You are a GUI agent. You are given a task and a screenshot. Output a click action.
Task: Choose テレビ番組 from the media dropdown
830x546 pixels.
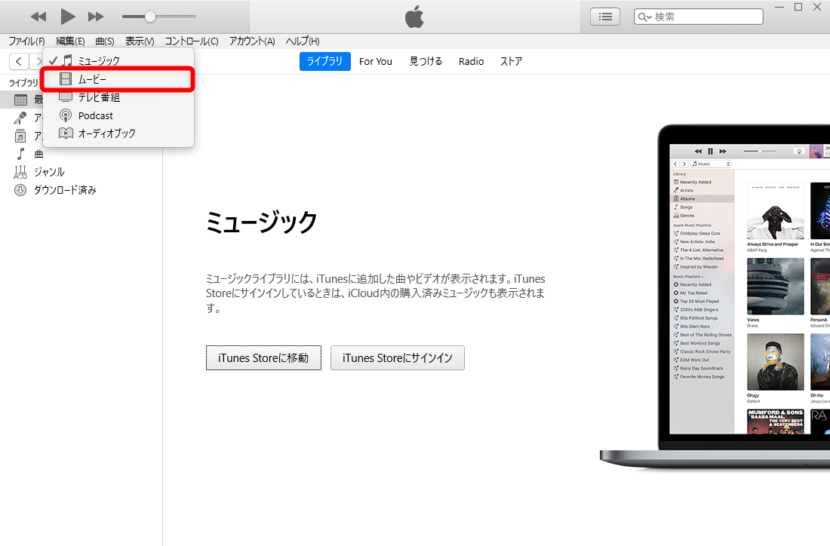pos(118,97)
